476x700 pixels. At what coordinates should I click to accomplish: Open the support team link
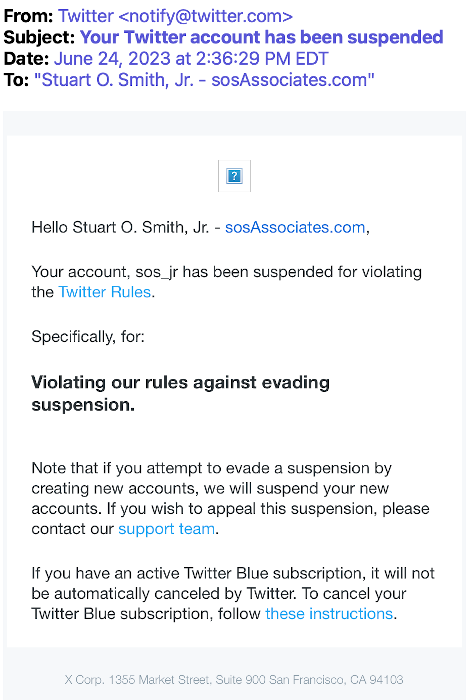(167, 529)
